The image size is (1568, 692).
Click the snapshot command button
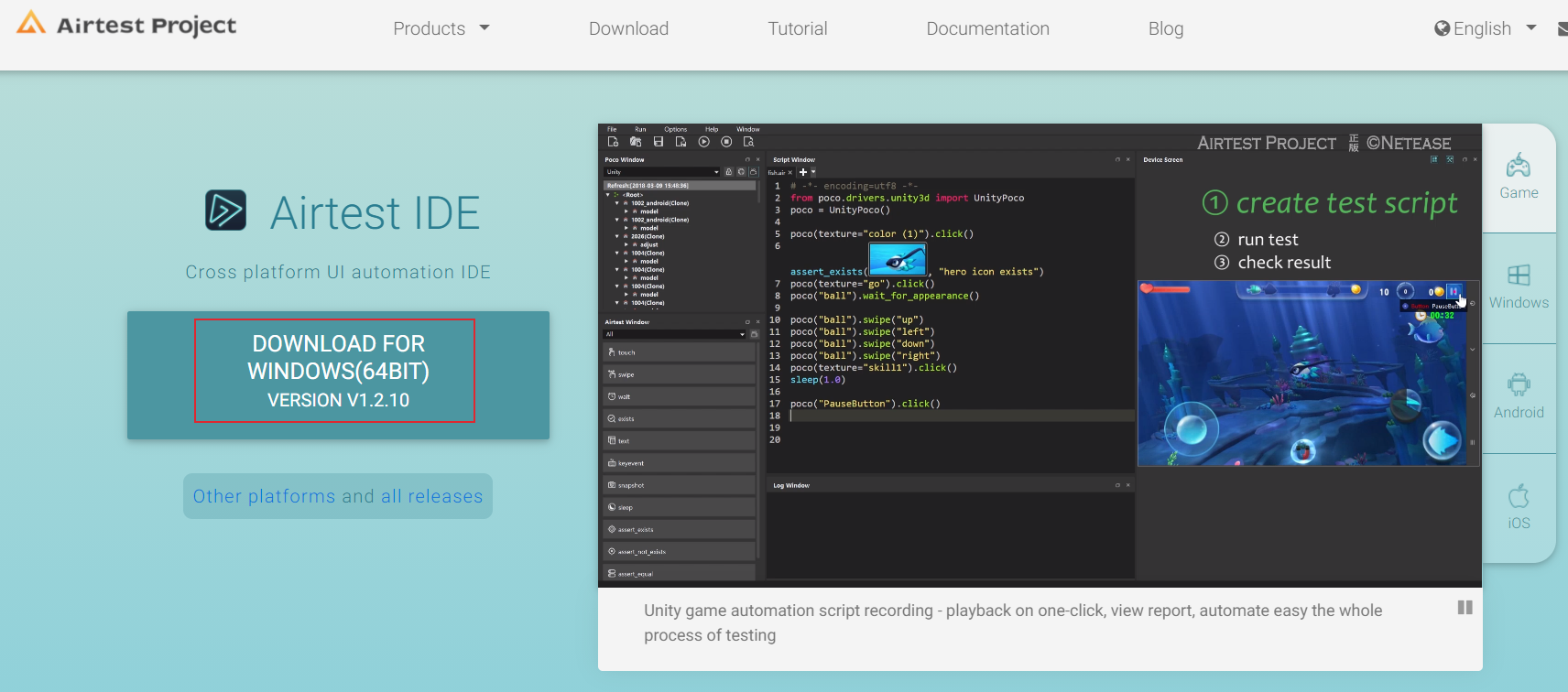pyautogui.click(x=679, y=485)
